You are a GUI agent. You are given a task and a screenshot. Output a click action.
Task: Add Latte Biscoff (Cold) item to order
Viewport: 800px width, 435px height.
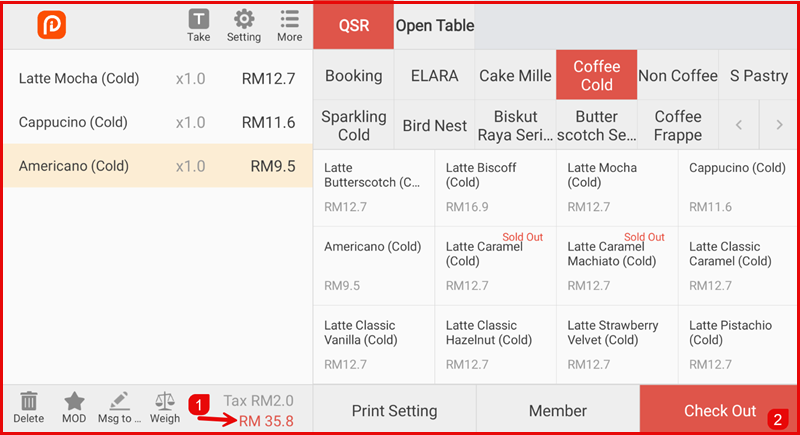(x=495, y=187)
